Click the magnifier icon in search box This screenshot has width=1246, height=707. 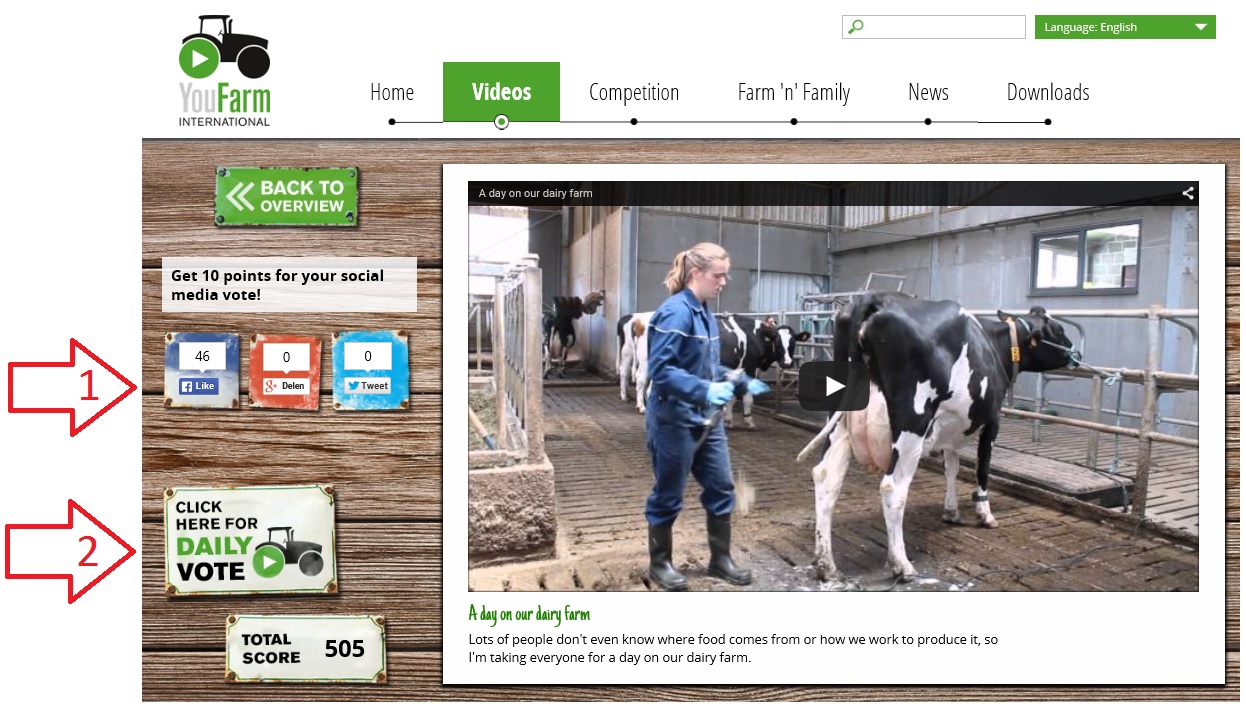855,27
